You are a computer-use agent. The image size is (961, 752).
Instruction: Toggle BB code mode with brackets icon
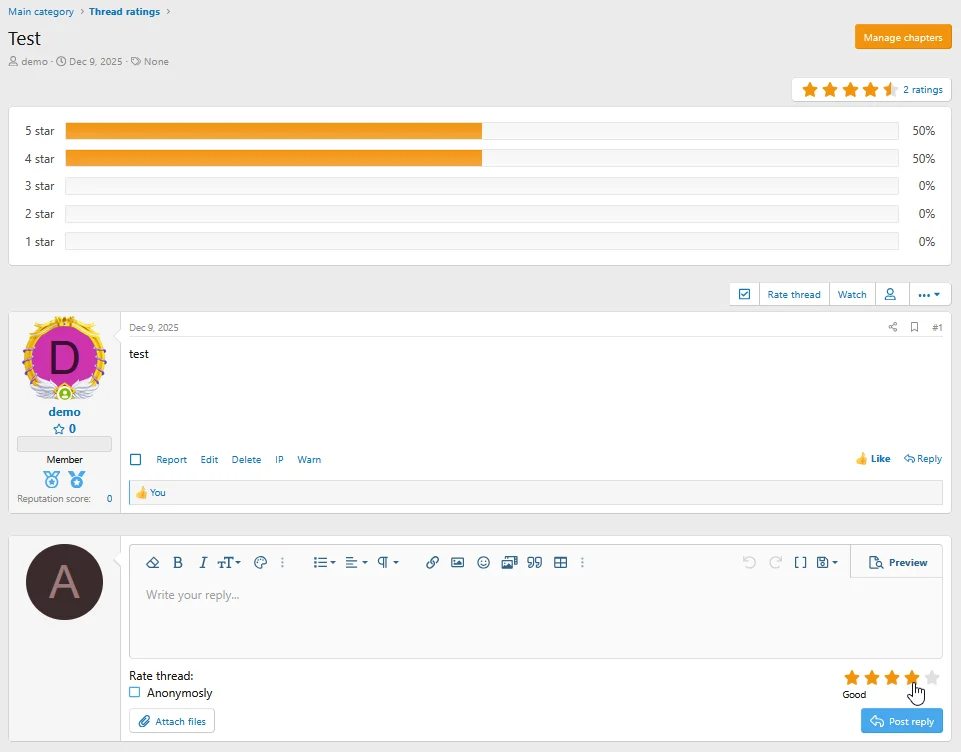click(800, 563)
